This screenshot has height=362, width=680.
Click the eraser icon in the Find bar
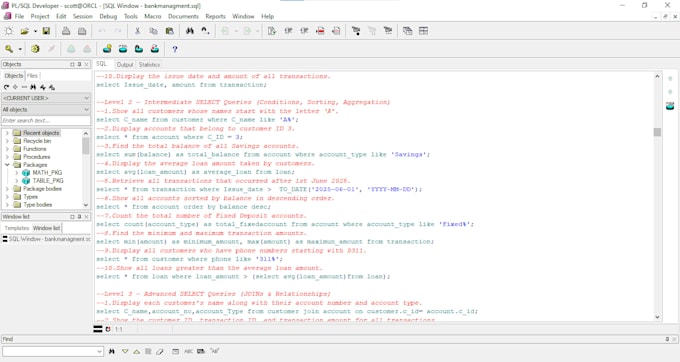[160, 351]
